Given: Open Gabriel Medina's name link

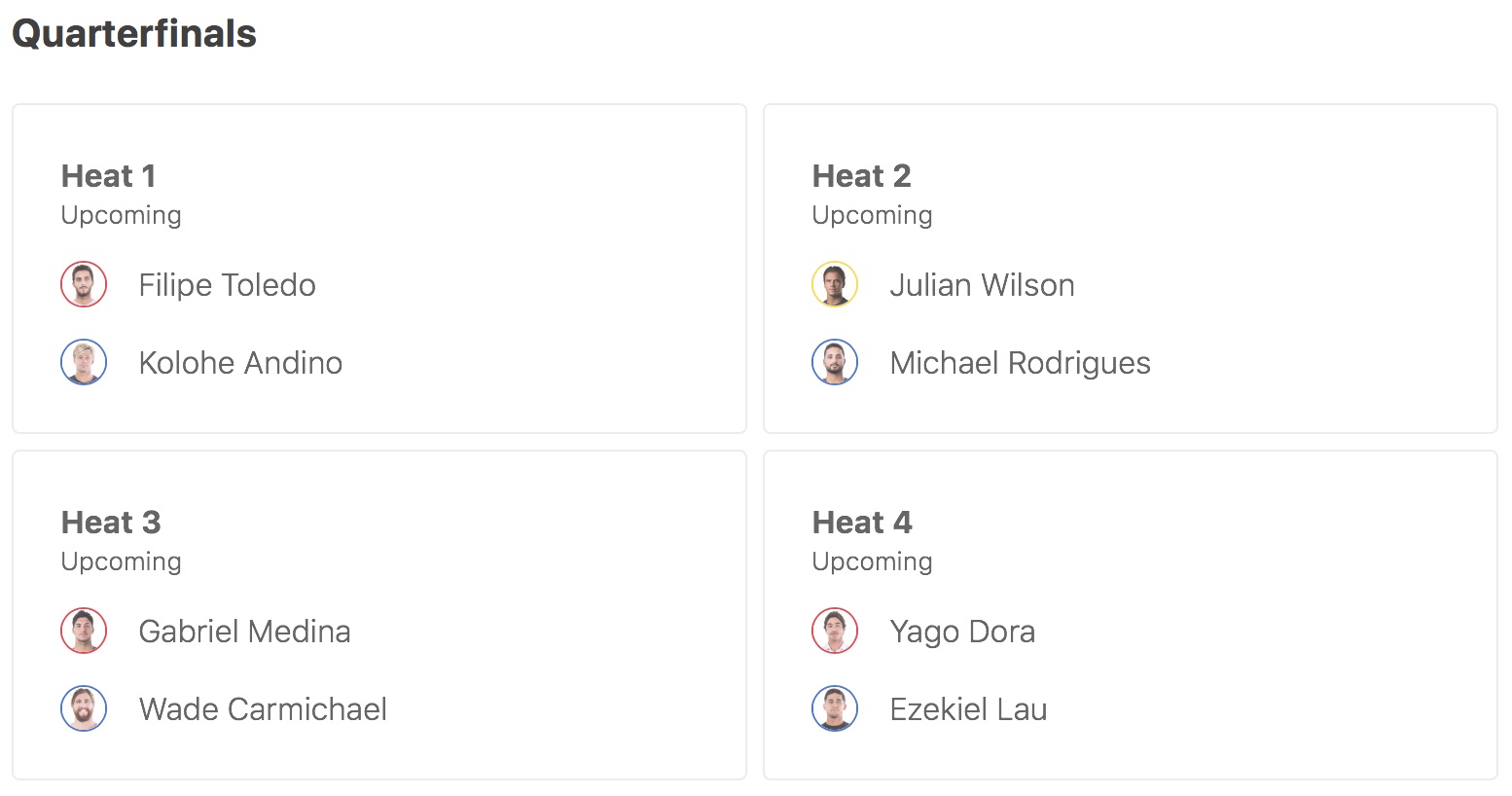Looking at the screenshot, I should click(x=244, y=632).
